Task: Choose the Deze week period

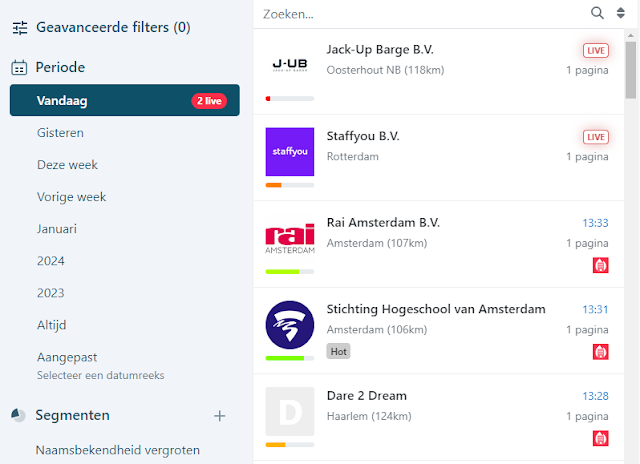Action: tap(67, 164)
